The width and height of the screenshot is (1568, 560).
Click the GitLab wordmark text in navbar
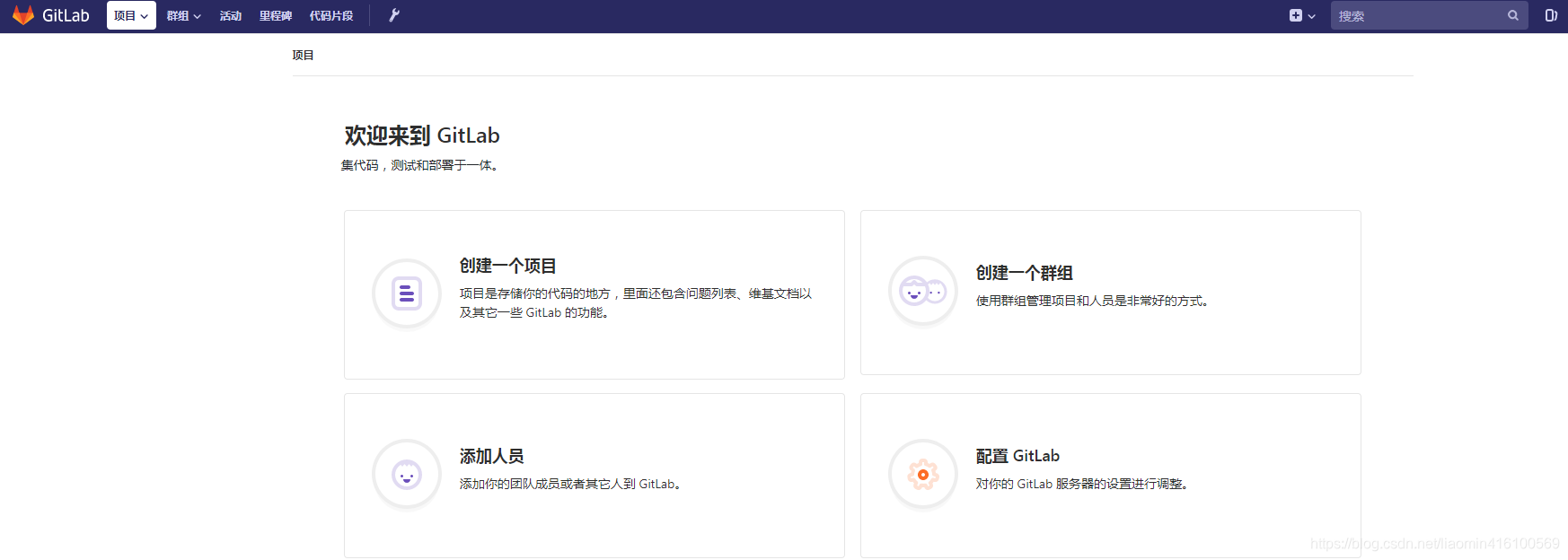pos(66,15)
